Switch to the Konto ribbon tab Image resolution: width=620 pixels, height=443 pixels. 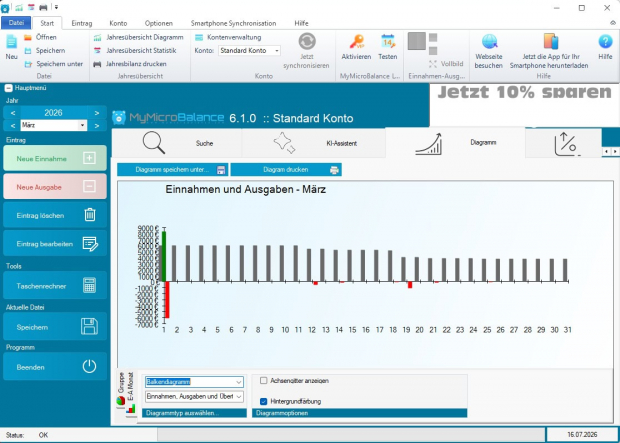click(x=118, y=23)
